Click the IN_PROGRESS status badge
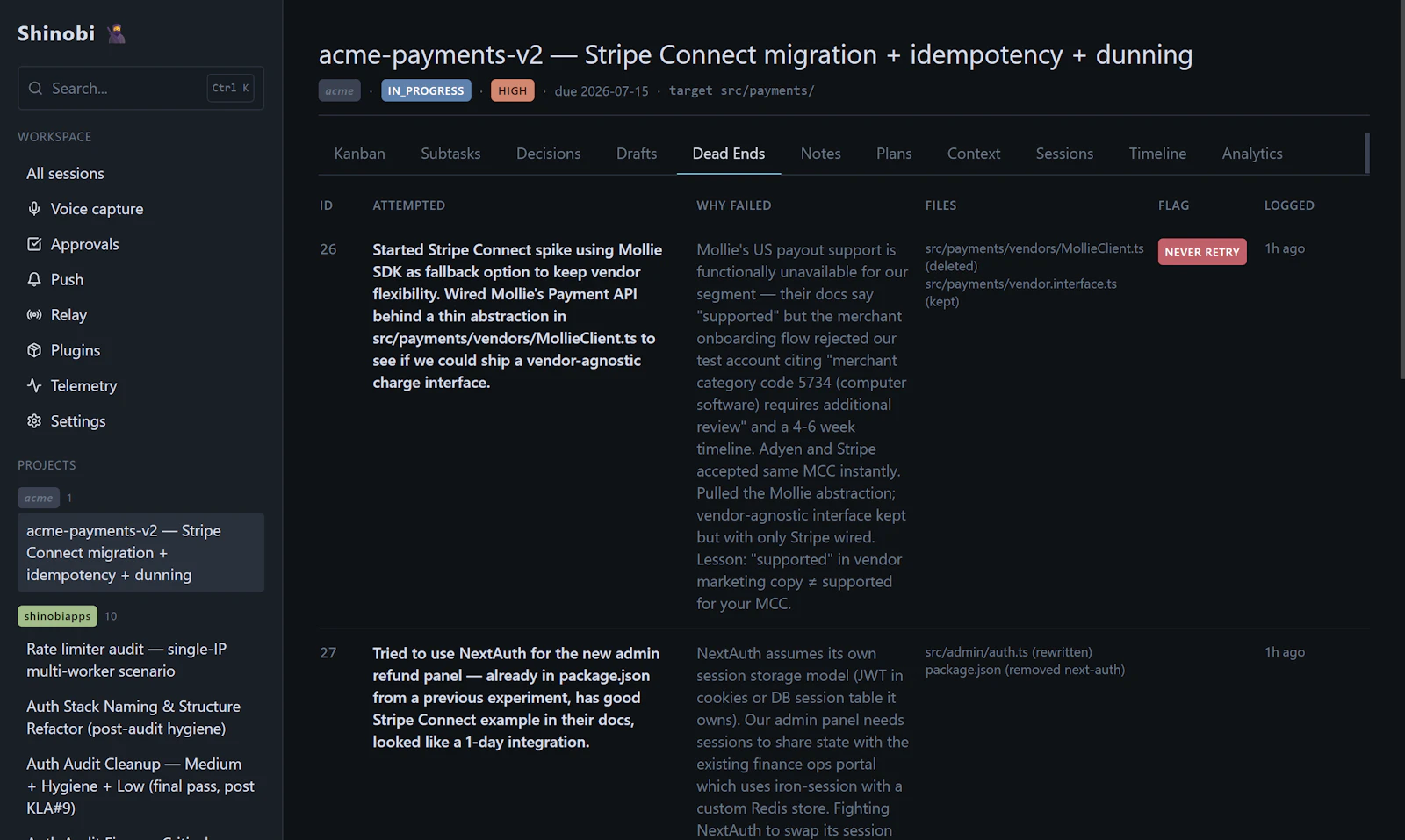Viewport: 1405px width, 840px height. [x=426, y=90]
